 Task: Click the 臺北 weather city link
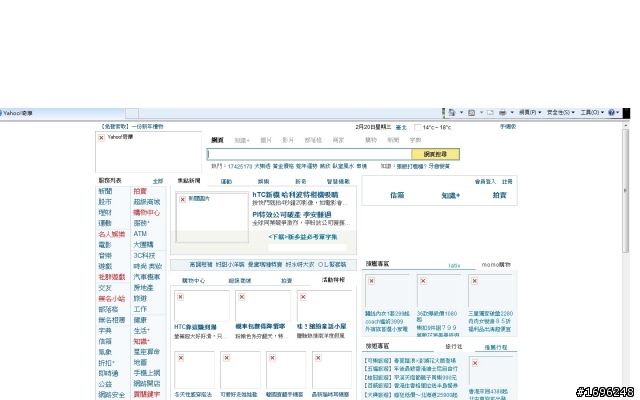(x=401, y=127)
